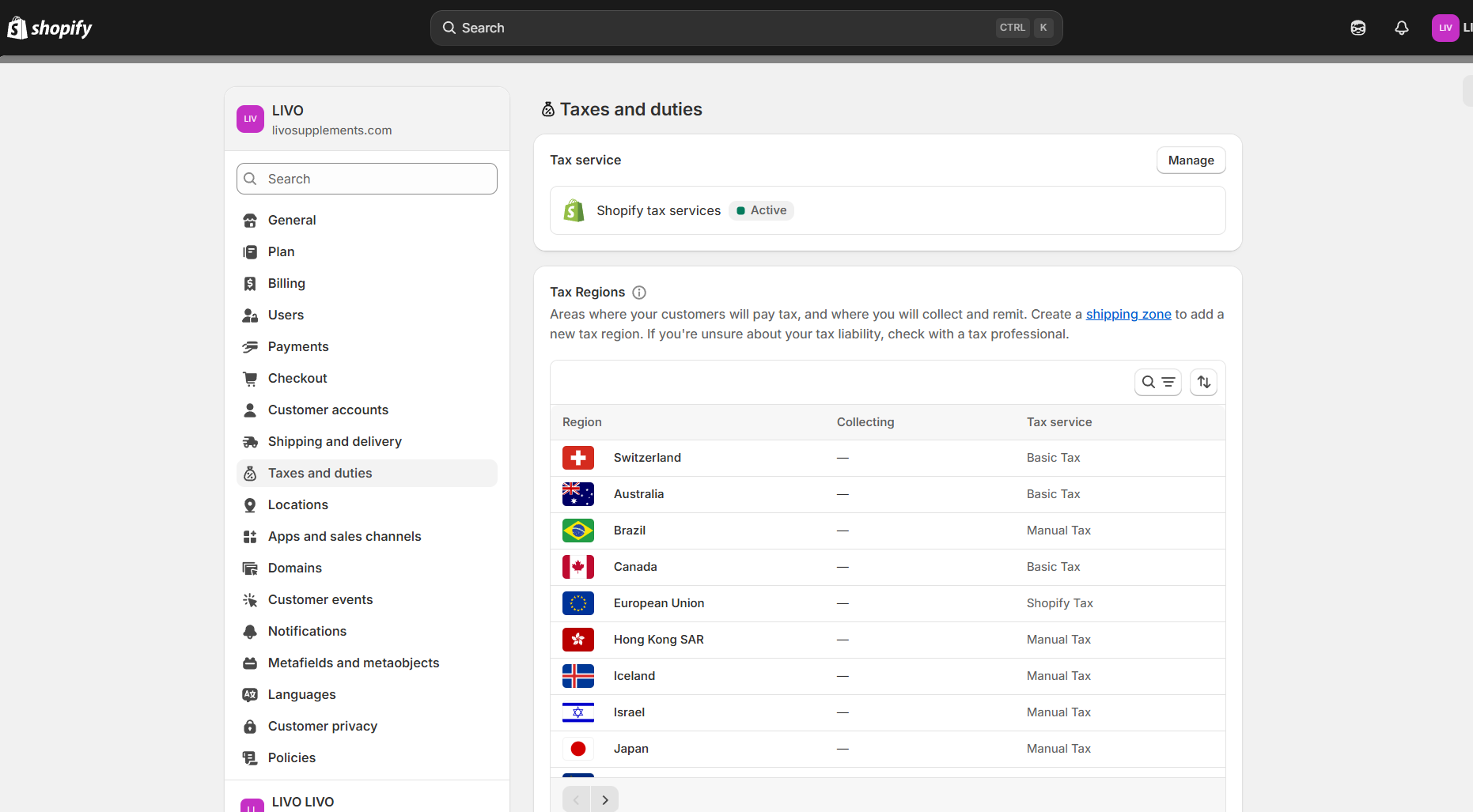1473x812 pixels.
Task: Select Payments in the settings sidebar
Action: (298, 347)
